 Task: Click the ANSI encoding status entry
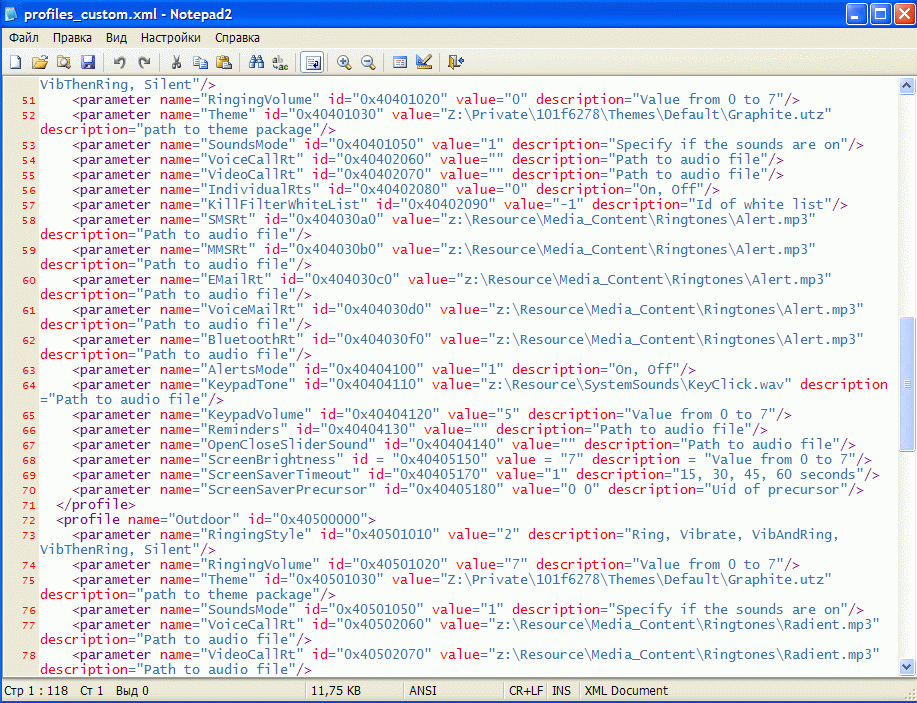[x=423, y=691]
